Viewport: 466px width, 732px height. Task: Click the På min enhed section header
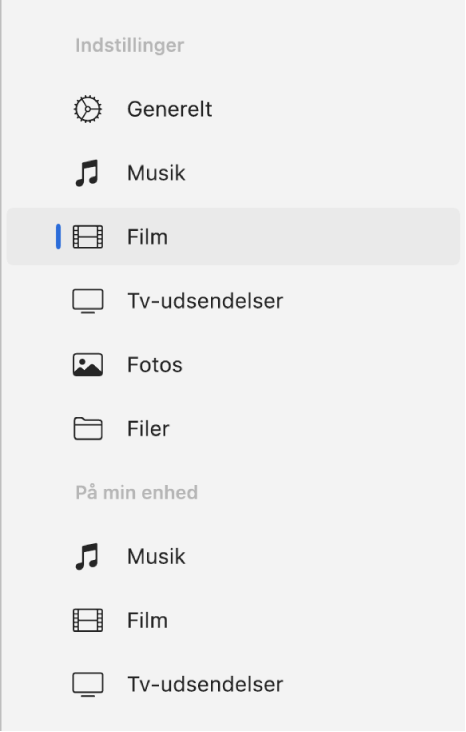137,493
